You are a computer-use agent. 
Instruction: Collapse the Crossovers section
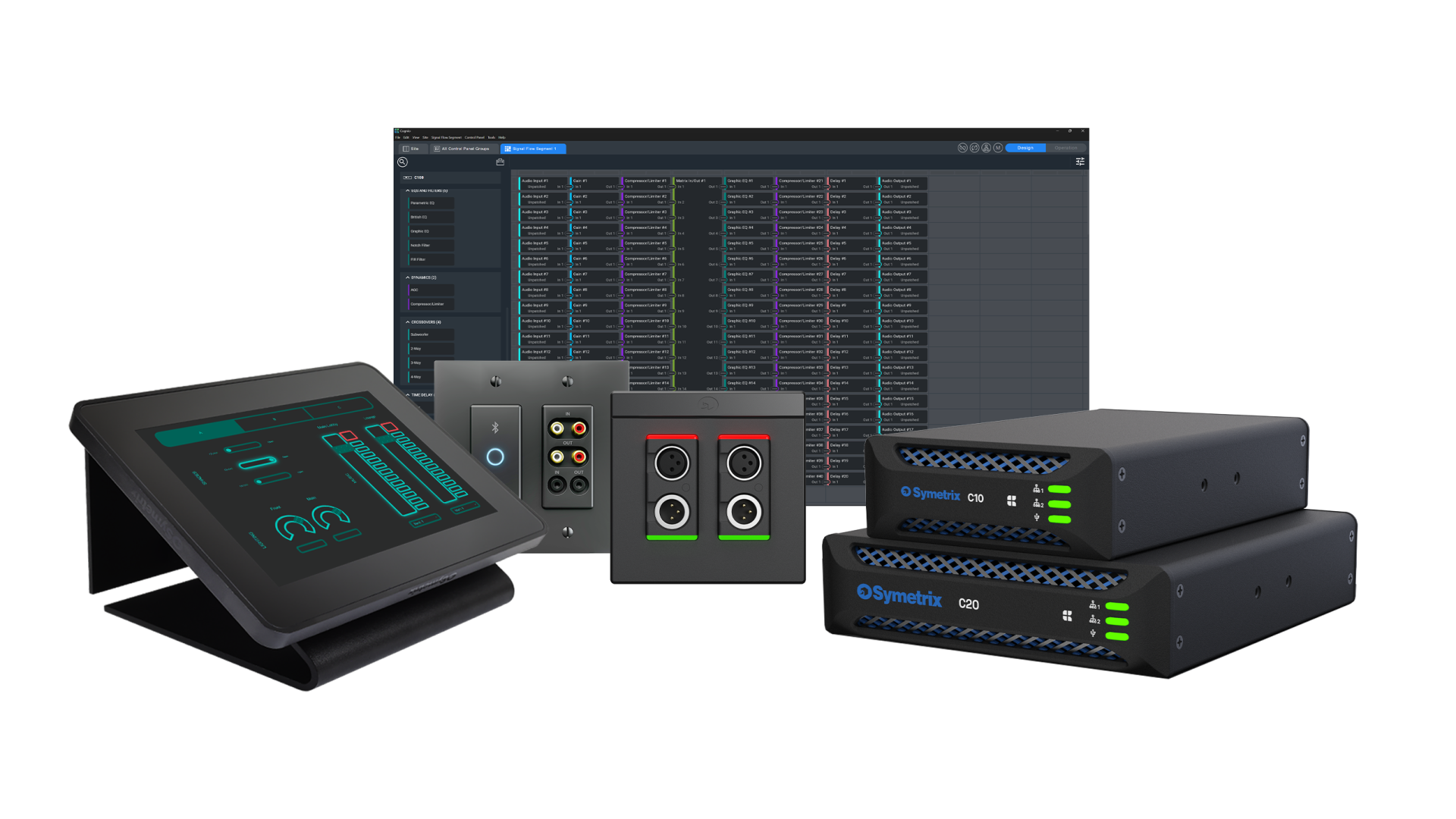407,322
